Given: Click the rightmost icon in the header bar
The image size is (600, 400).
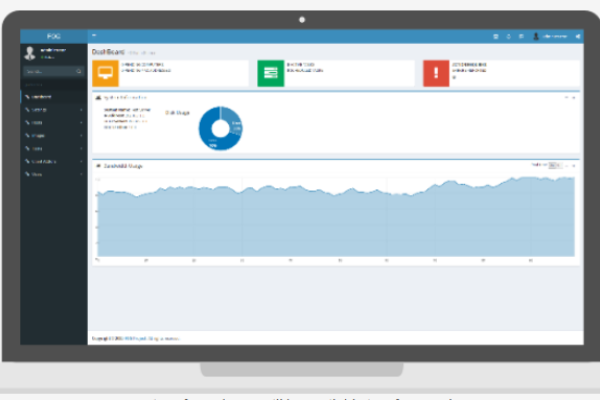Looking at the screenshot, I should (579, 36).
